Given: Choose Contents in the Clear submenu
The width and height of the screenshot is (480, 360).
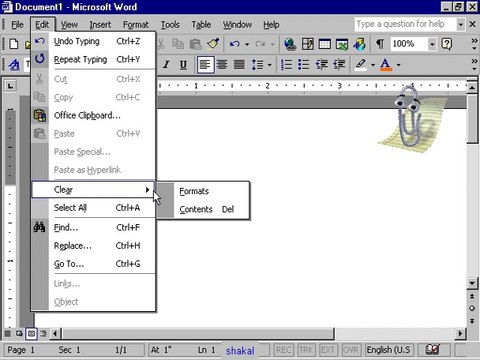Looking at the screenshot, I should pos(203,209).
